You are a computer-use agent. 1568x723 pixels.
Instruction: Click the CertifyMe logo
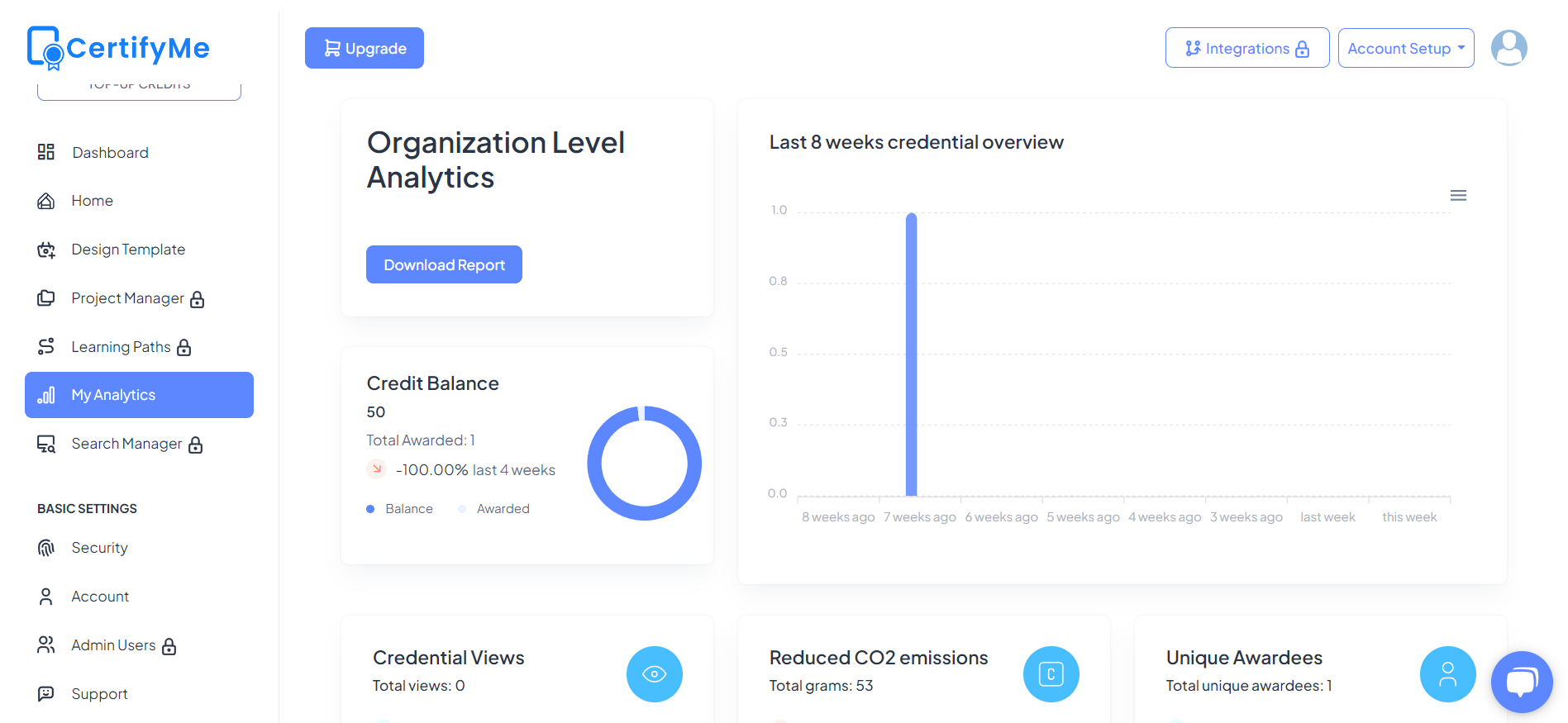[118, 48]
